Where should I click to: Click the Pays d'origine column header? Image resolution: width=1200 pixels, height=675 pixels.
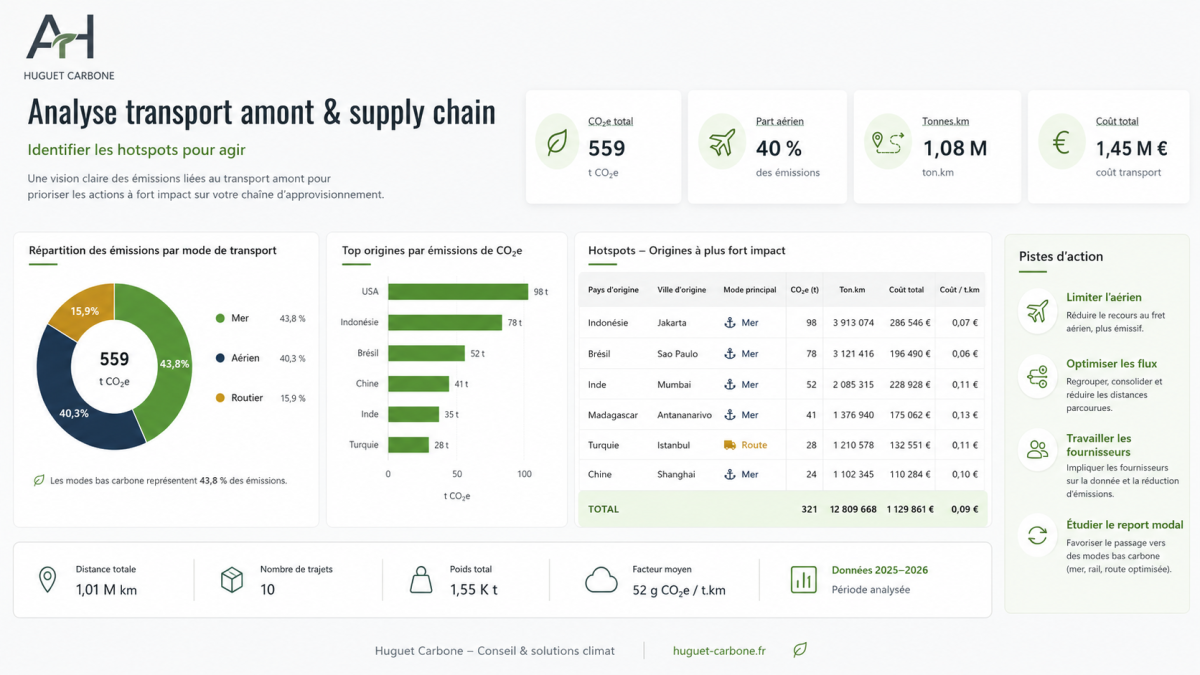pos(613,290)
